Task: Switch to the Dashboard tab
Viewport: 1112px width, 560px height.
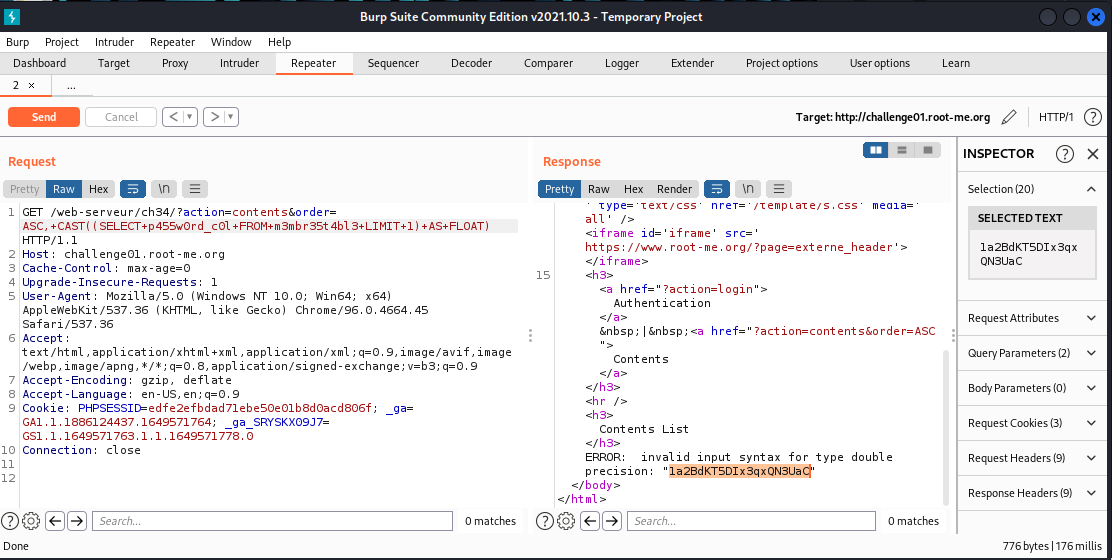Action: [40, 63]
